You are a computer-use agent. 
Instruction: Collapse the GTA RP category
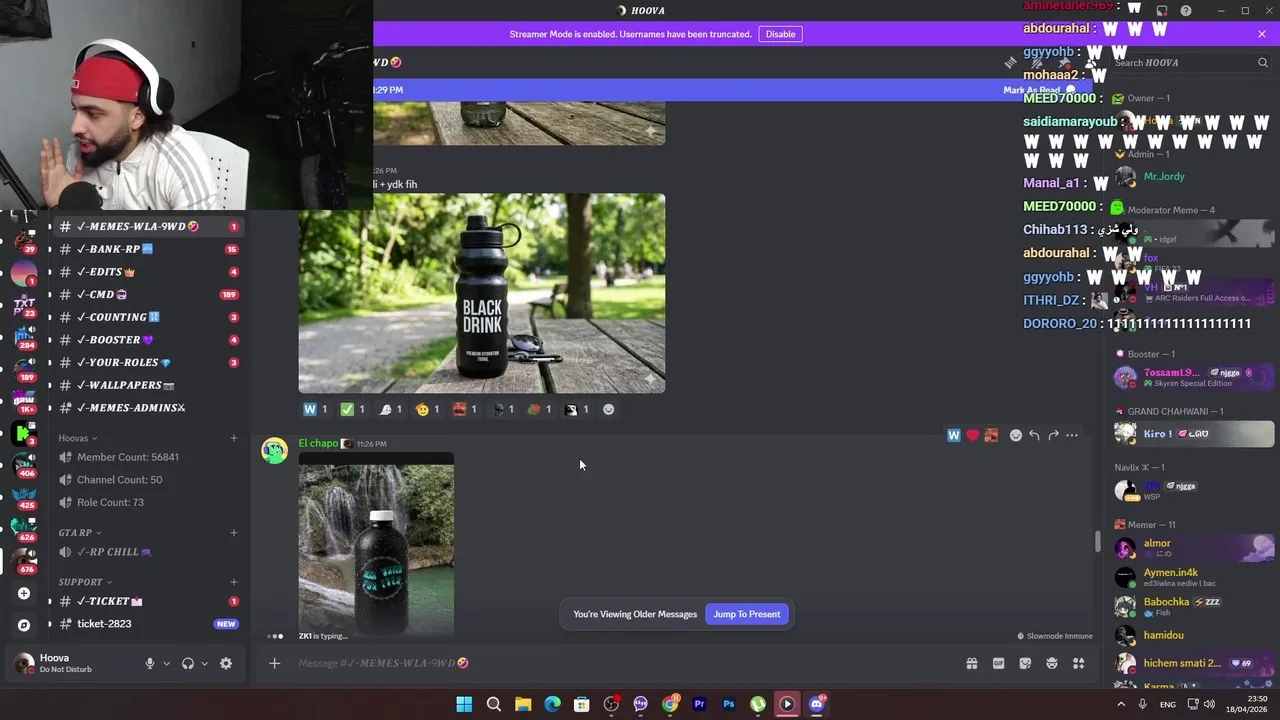[80, 533]
